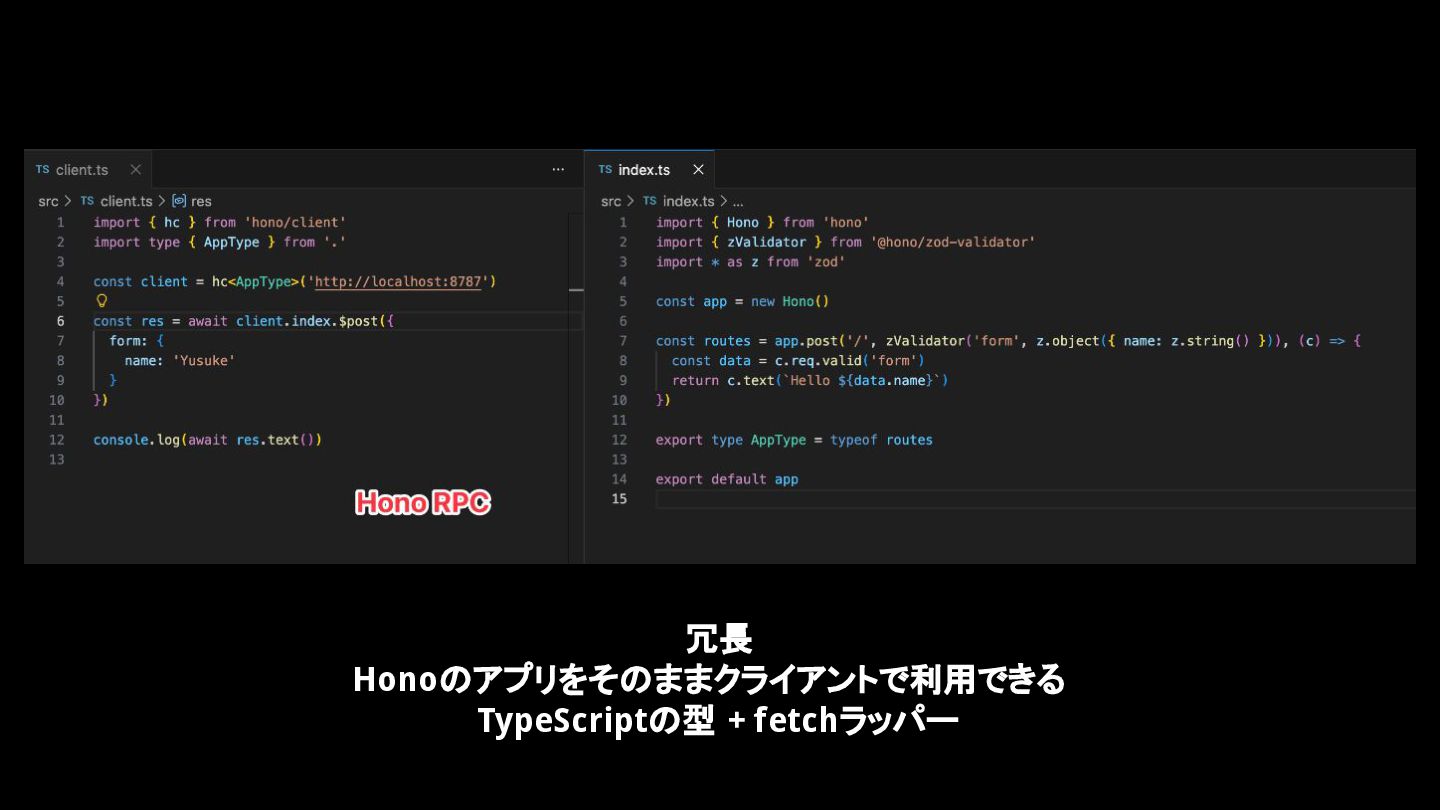Click the AppType import on client.ts line 2

[231, 242]
